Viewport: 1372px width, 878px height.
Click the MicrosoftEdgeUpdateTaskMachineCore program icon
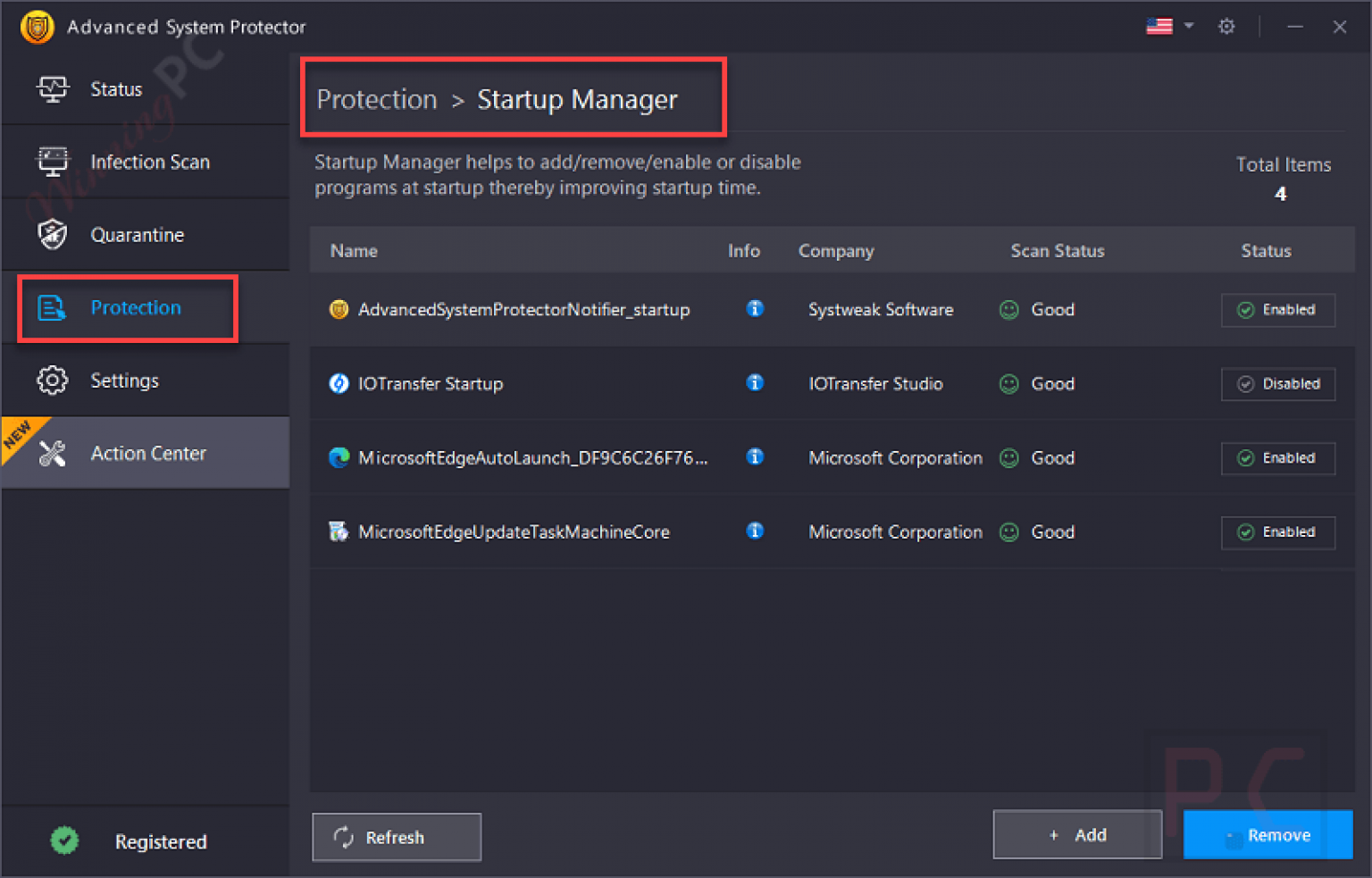pyautogui.click(x=339, y=532)
